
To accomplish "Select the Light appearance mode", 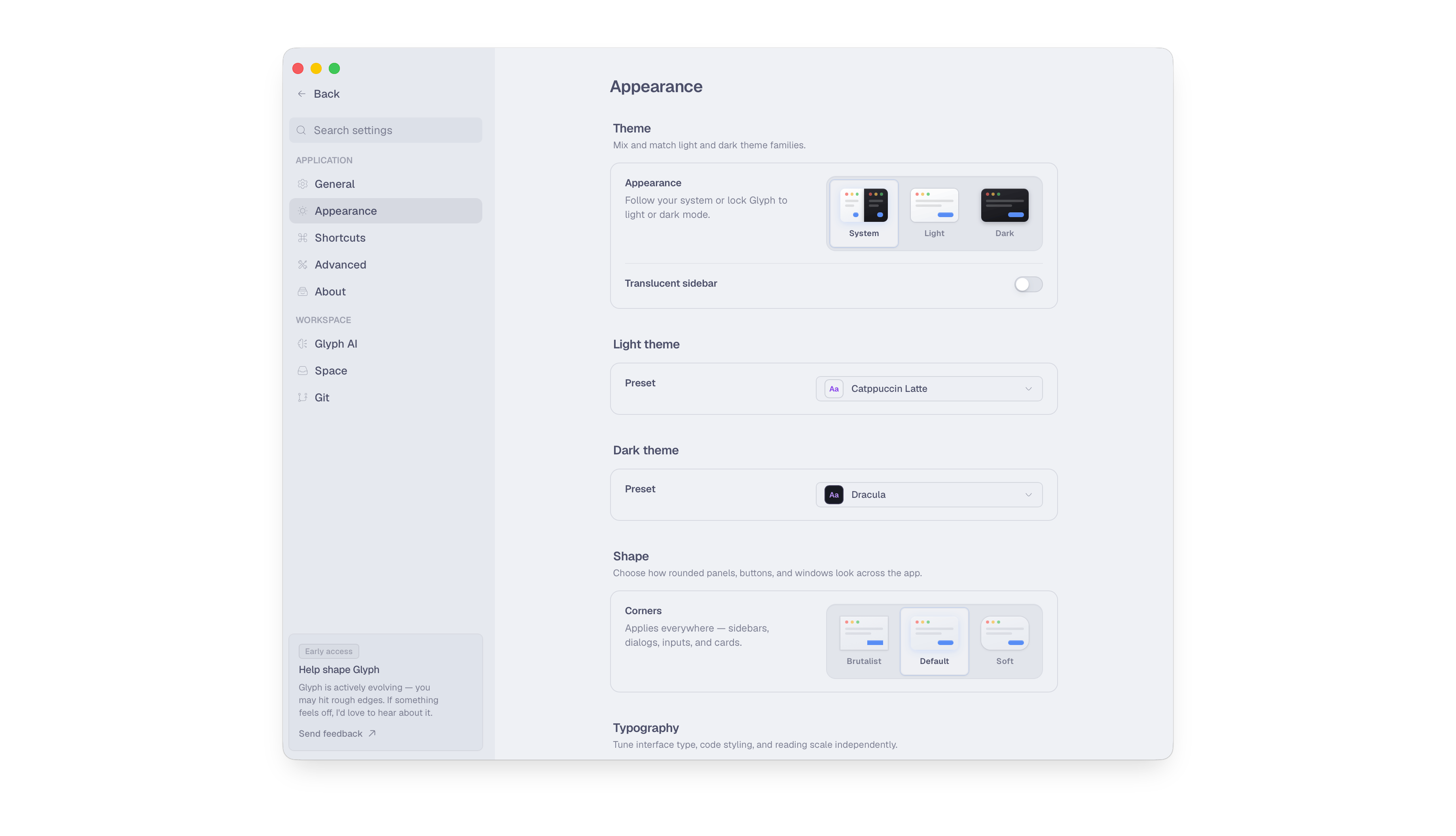I will (x=934, y=213).
